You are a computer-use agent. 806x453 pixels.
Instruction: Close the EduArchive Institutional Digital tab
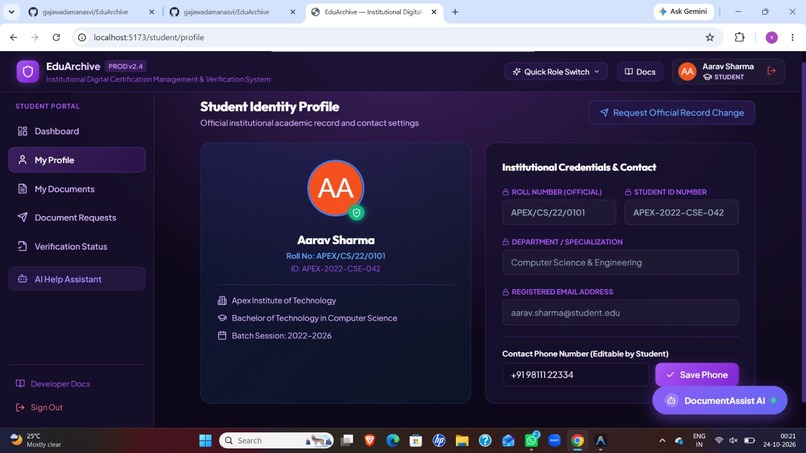point(434,12)
